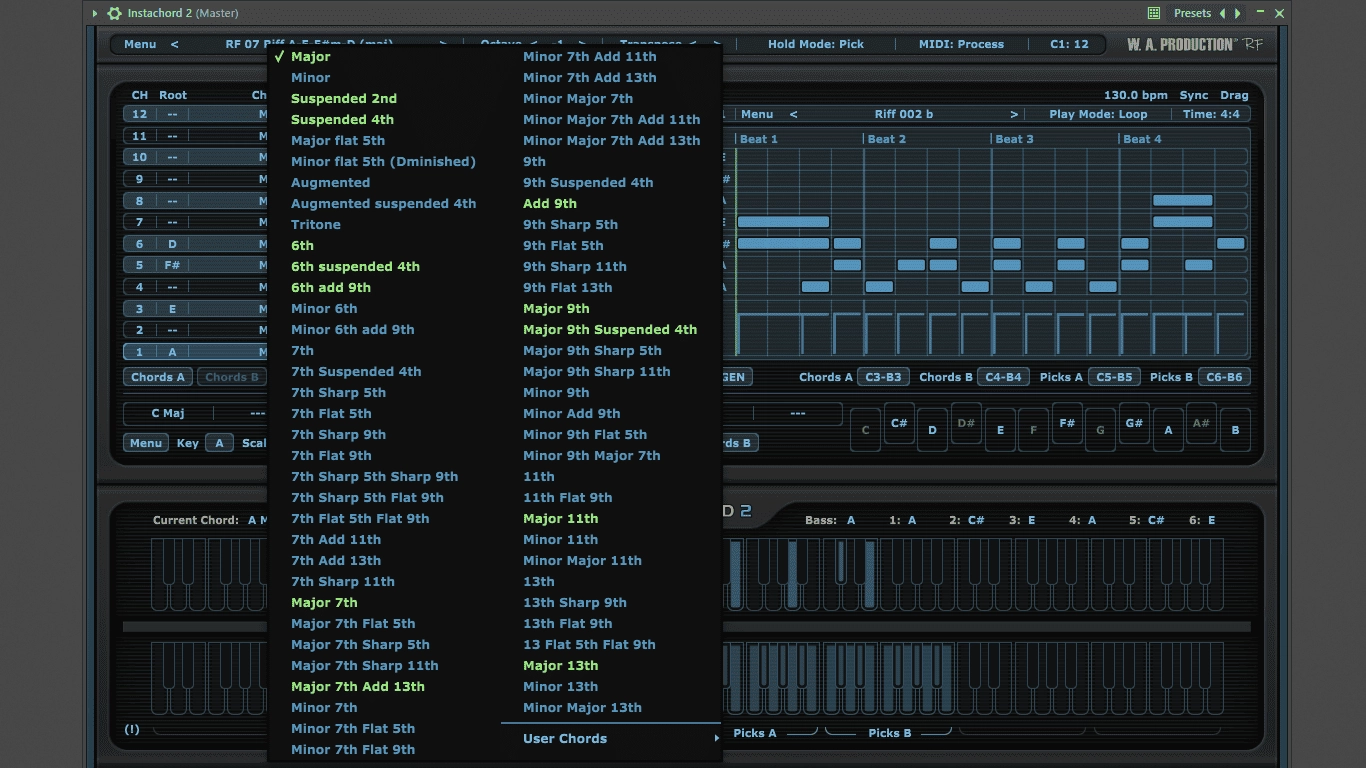The width and height of the screenshot is (1366, 768).
Task: Click the Menu button next to Key
Action: [146, 443]
